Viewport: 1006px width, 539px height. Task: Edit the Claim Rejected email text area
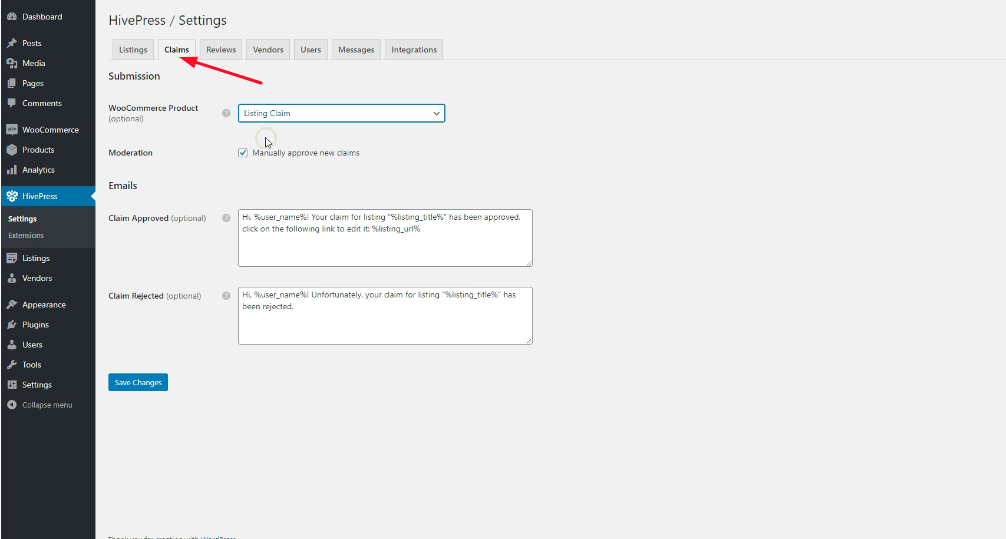point(385,316)
